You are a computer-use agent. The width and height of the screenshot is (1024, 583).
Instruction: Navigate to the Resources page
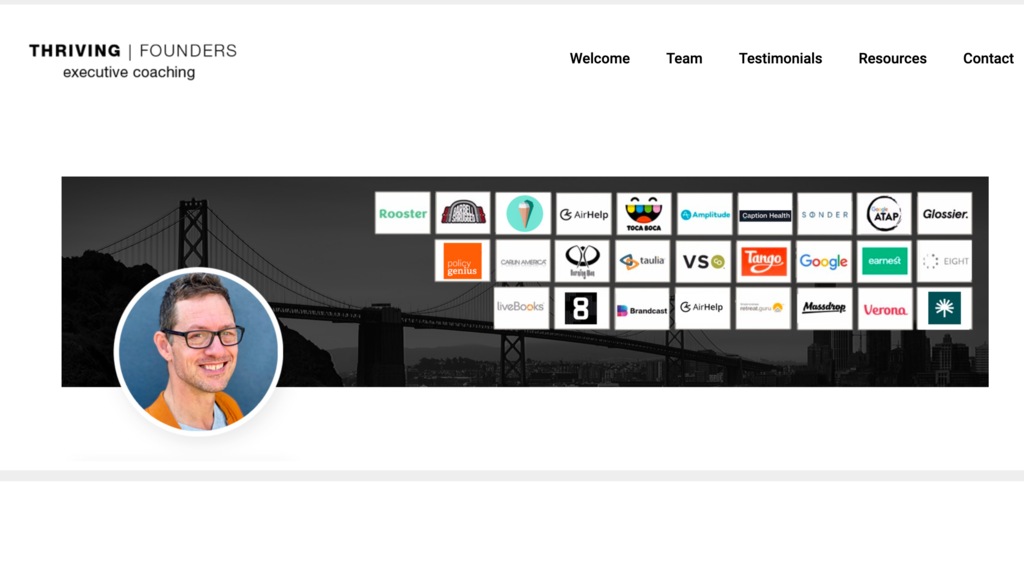pyautogui.click(x=892, y=58)
